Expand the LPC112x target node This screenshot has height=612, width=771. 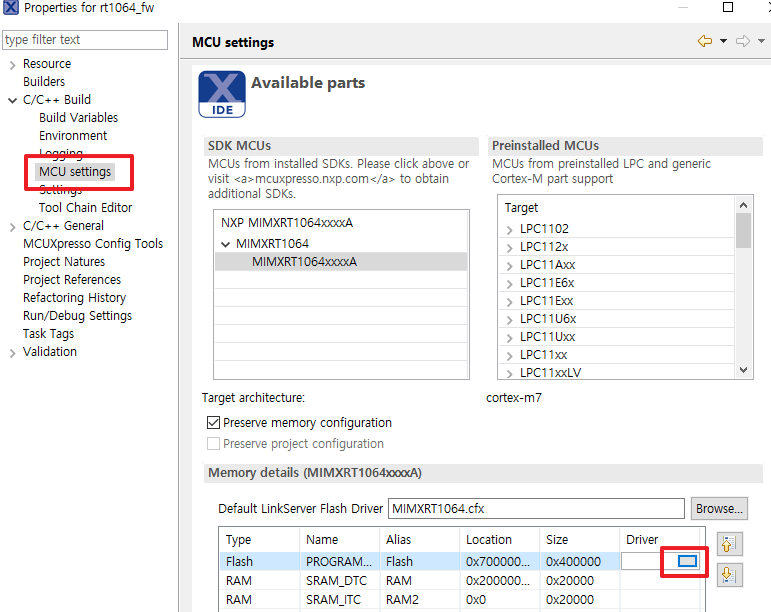pos(509,248)
